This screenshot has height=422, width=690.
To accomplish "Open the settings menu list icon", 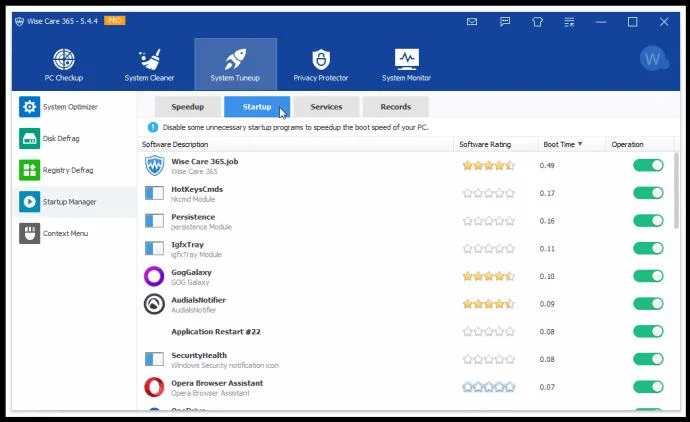I will point(569,22).
